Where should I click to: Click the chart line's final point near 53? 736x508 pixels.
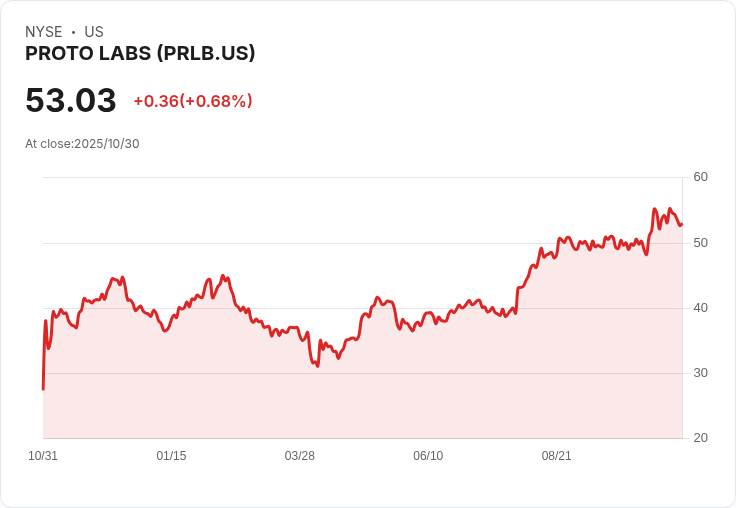(x=682, y=224)
